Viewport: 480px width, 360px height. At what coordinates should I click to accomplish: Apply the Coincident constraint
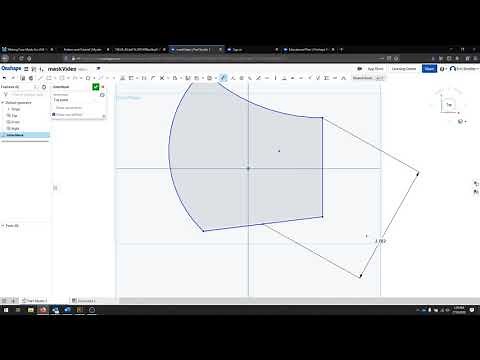[x=233, y=78]
